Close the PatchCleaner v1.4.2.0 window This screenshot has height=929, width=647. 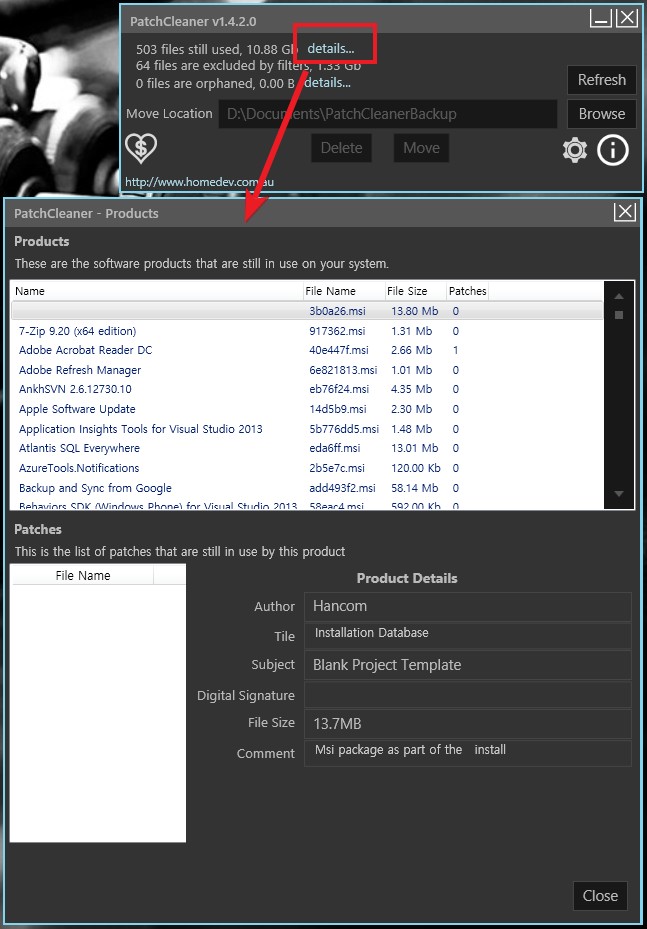coord(626,19)
